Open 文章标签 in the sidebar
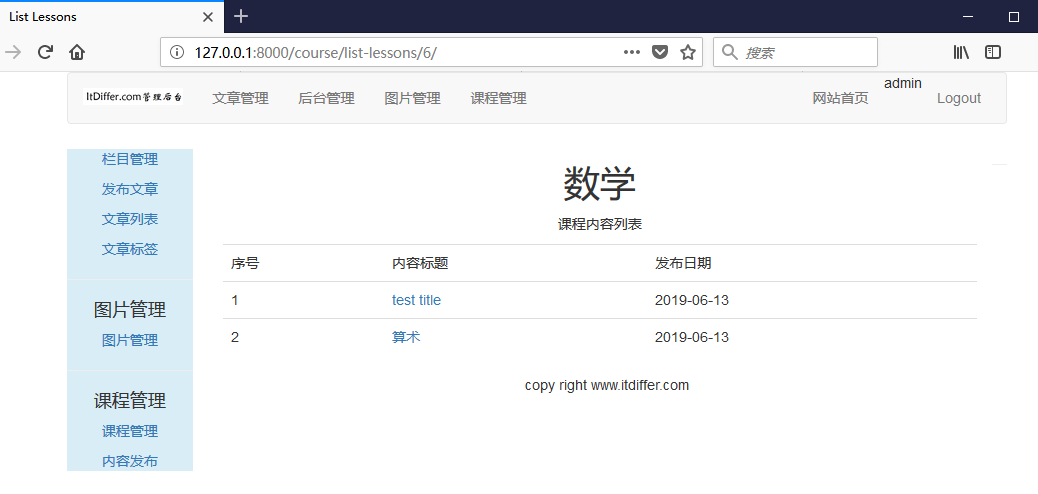1038x494 pixels. (x=130, y=250)
